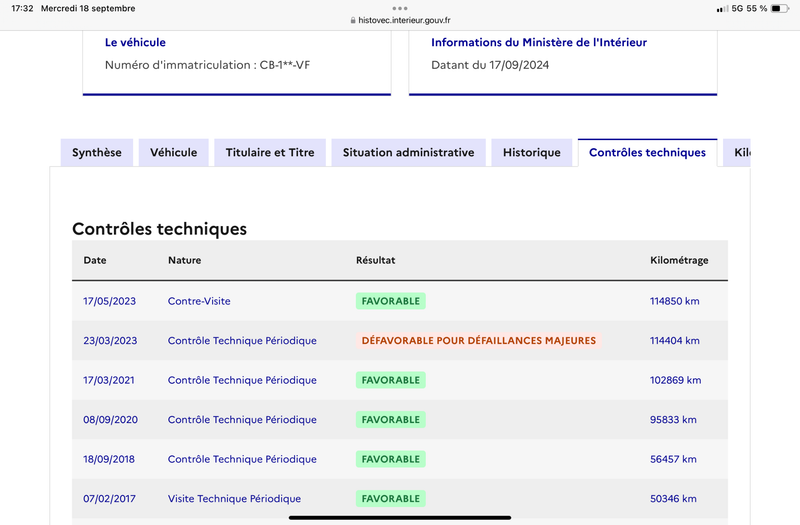800x525 pixels.
Task: Tap the lock icon in address bar
Action: [x=353, y=20]
